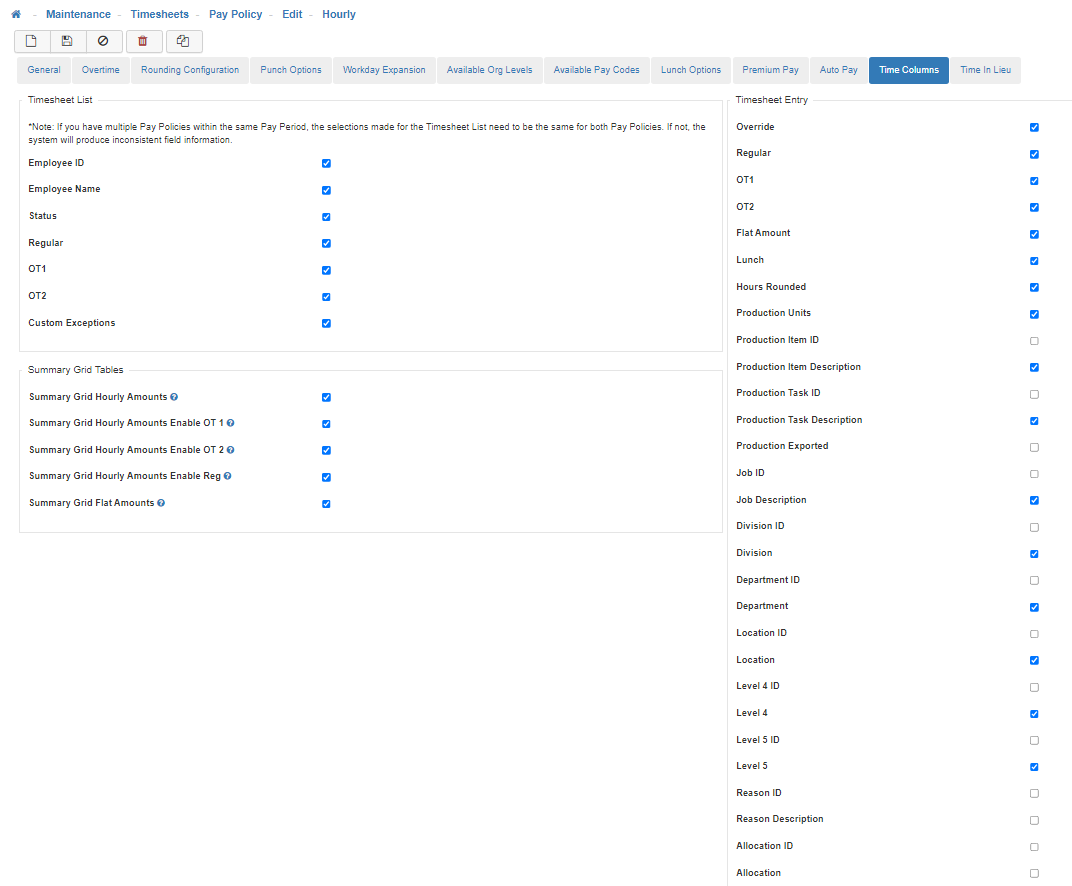Create a new pay policy record
The width and height of the screenshot is (1072, 886).
(31, 41)
